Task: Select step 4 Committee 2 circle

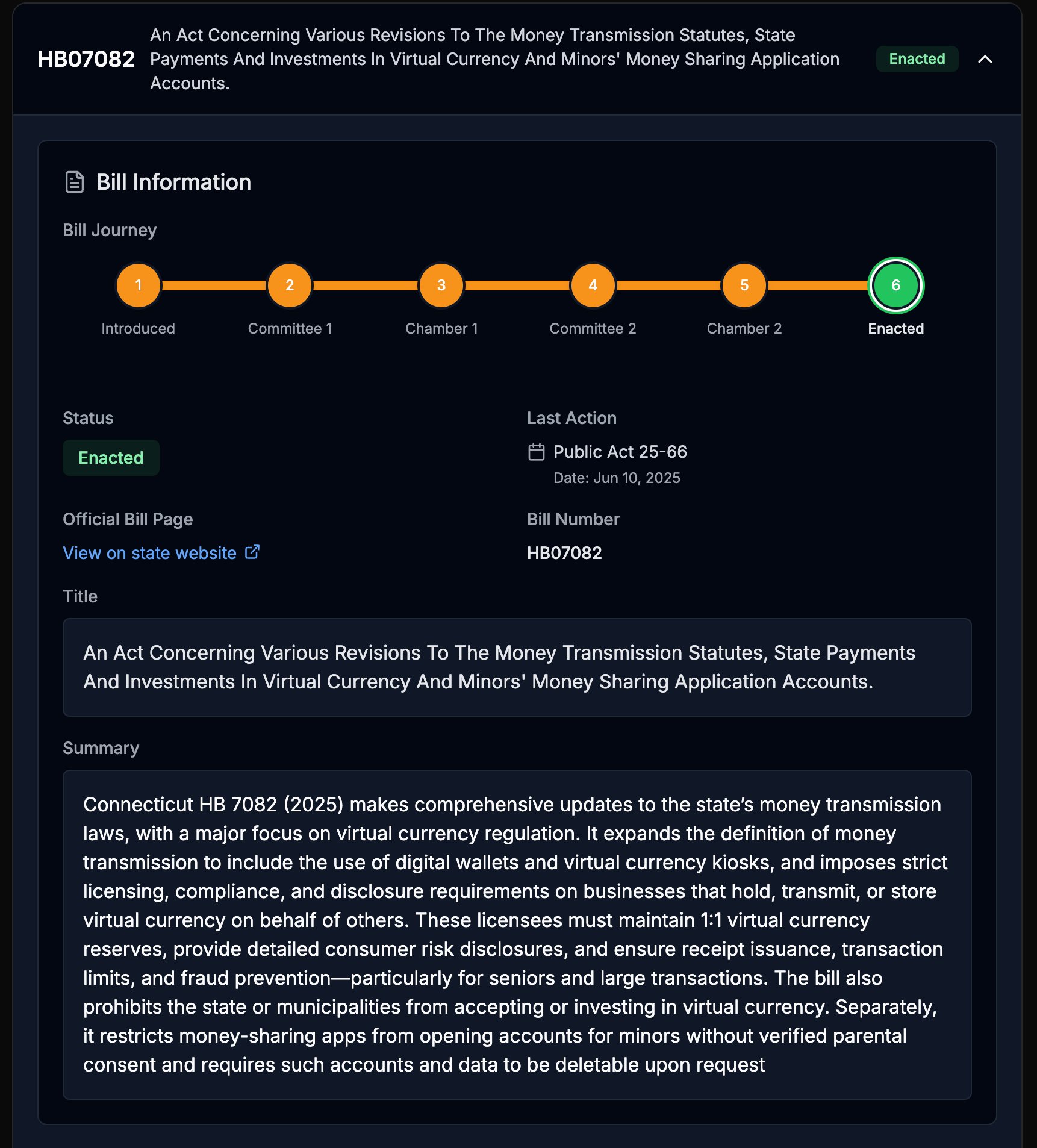Action: coord(593,285)
